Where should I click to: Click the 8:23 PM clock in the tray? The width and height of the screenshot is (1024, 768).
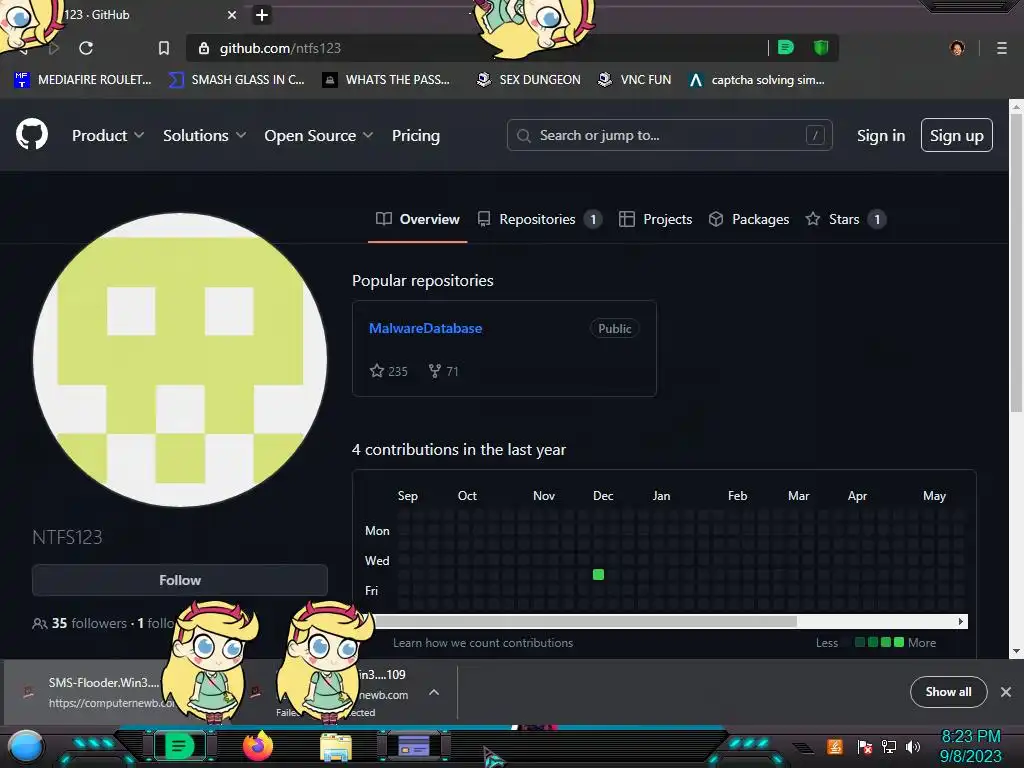(x=970, y=736)
